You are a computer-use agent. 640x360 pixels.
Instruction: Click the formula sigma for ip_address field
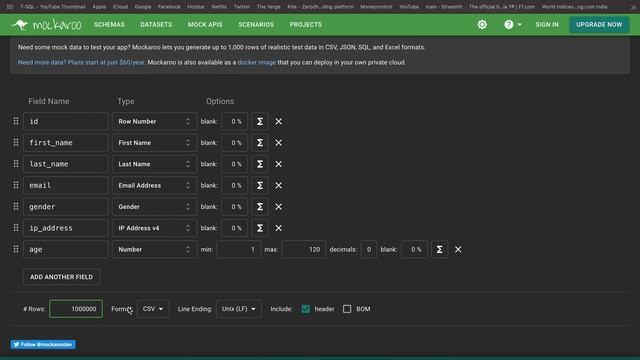[260, 228]
